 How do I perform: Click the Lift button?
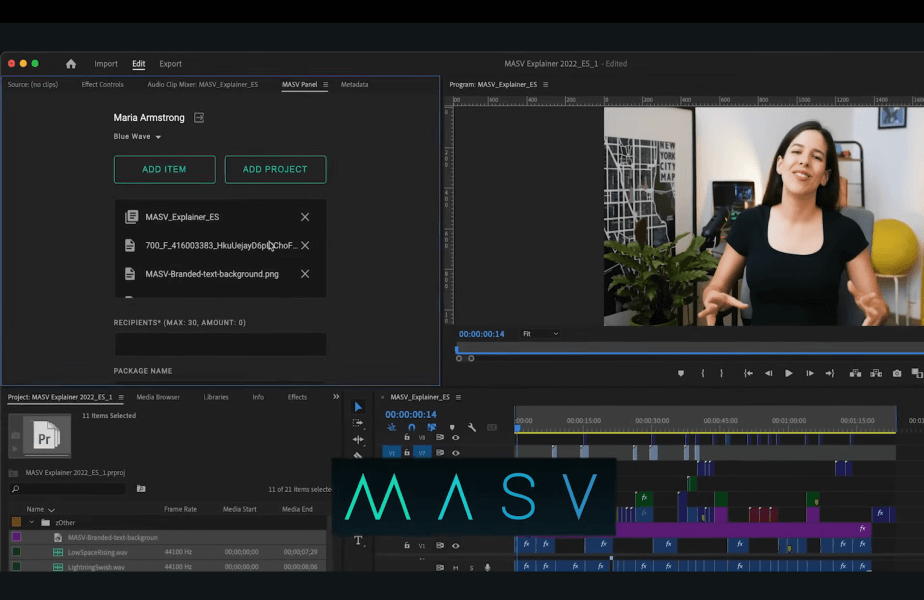[855, 373]
